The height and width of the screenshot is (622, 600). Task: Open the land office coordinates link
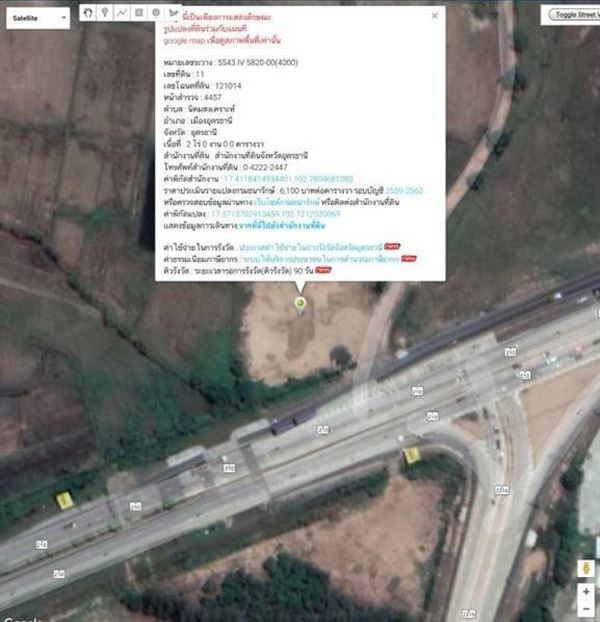tap(288, 179)
